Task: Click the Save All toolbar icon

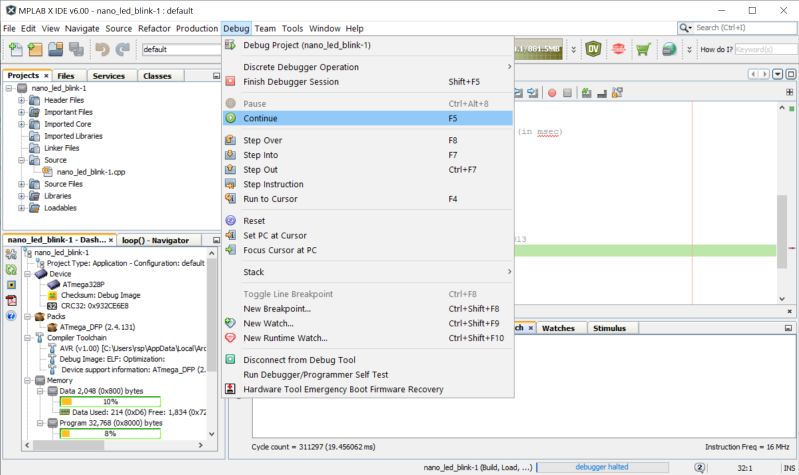Action: pyautogui.click(x=76, y=49)
